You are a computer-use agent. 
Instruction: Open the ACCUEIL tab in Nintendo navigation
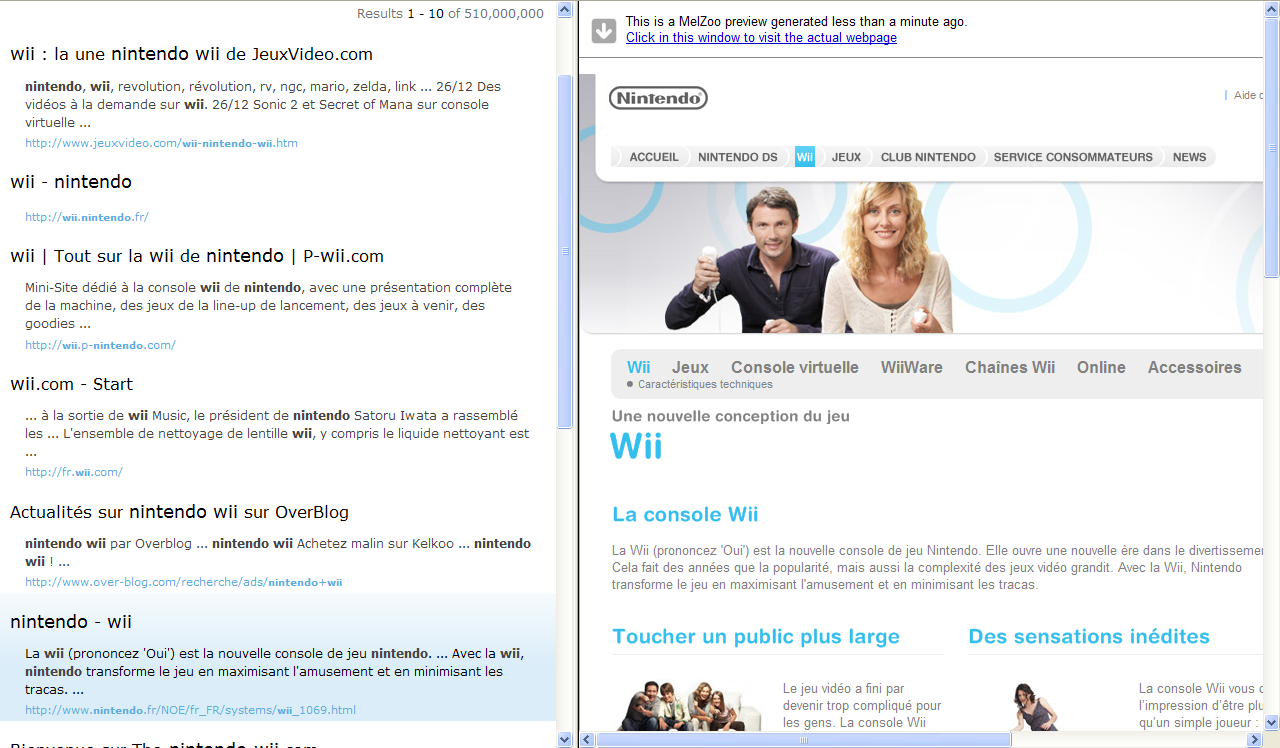(654, 157)
